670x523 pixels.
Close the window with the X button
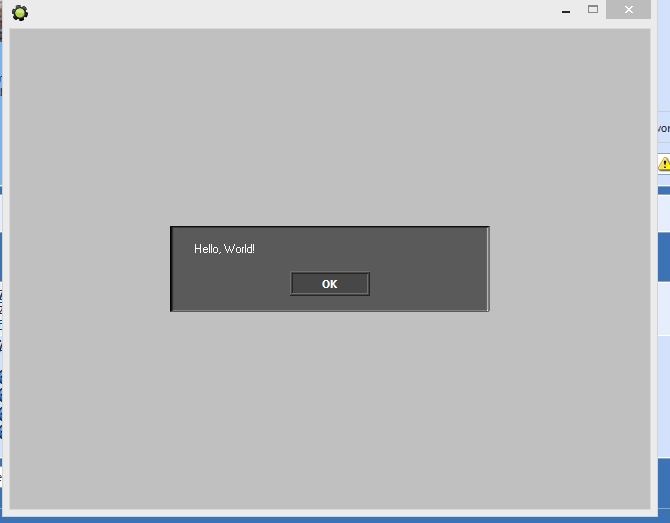click(x=628, y=10)
